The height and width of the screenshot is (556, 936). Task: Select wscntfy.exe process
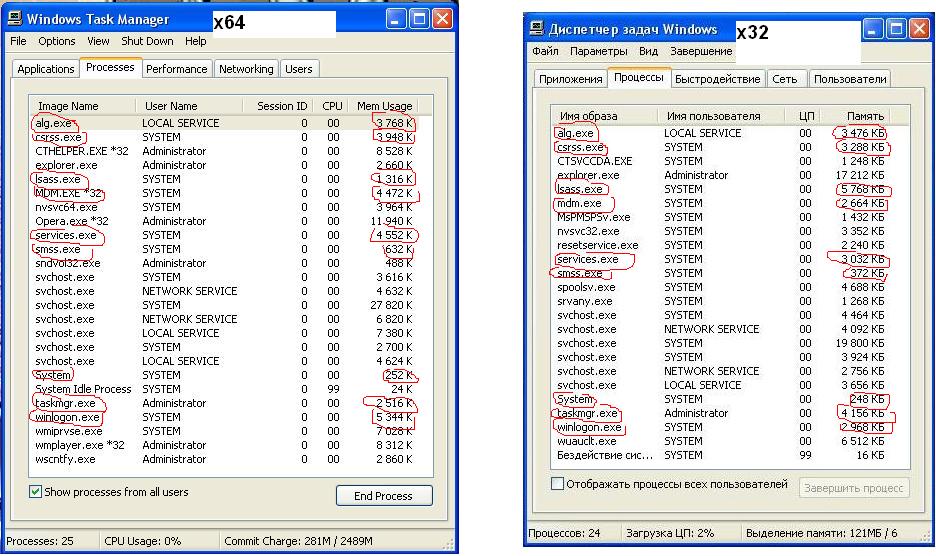tap(224, 459)
